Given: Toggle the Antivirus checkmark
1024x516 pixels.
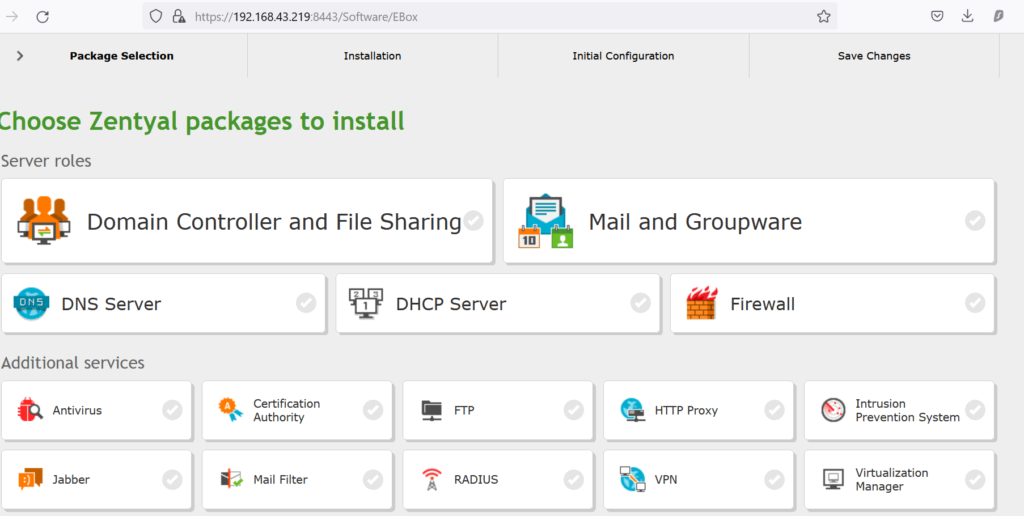Looking at the screenshot, I should [172, 410].
